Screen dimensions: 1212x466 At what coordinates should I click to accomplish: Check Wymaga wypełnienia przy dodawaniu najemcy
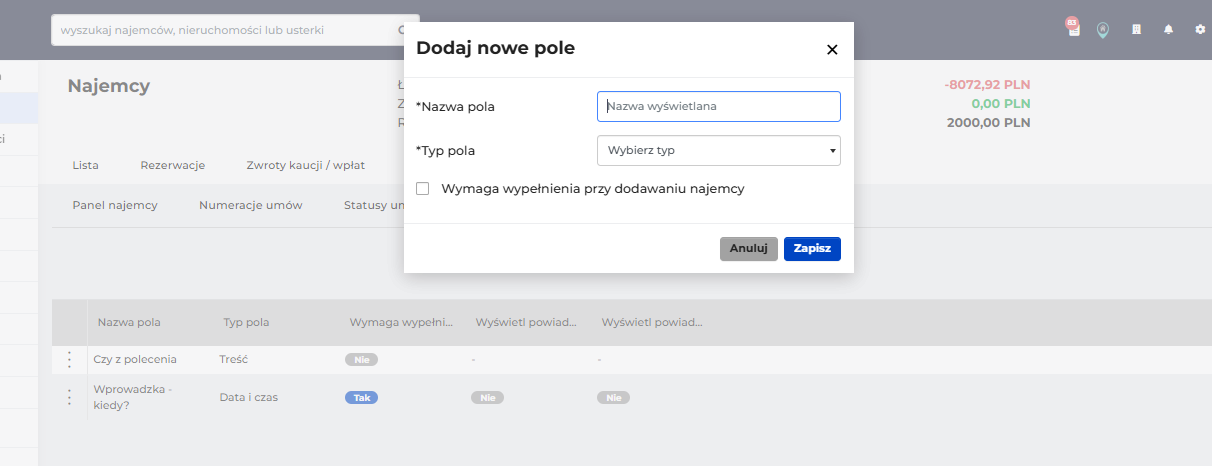(x=422, y=188)
